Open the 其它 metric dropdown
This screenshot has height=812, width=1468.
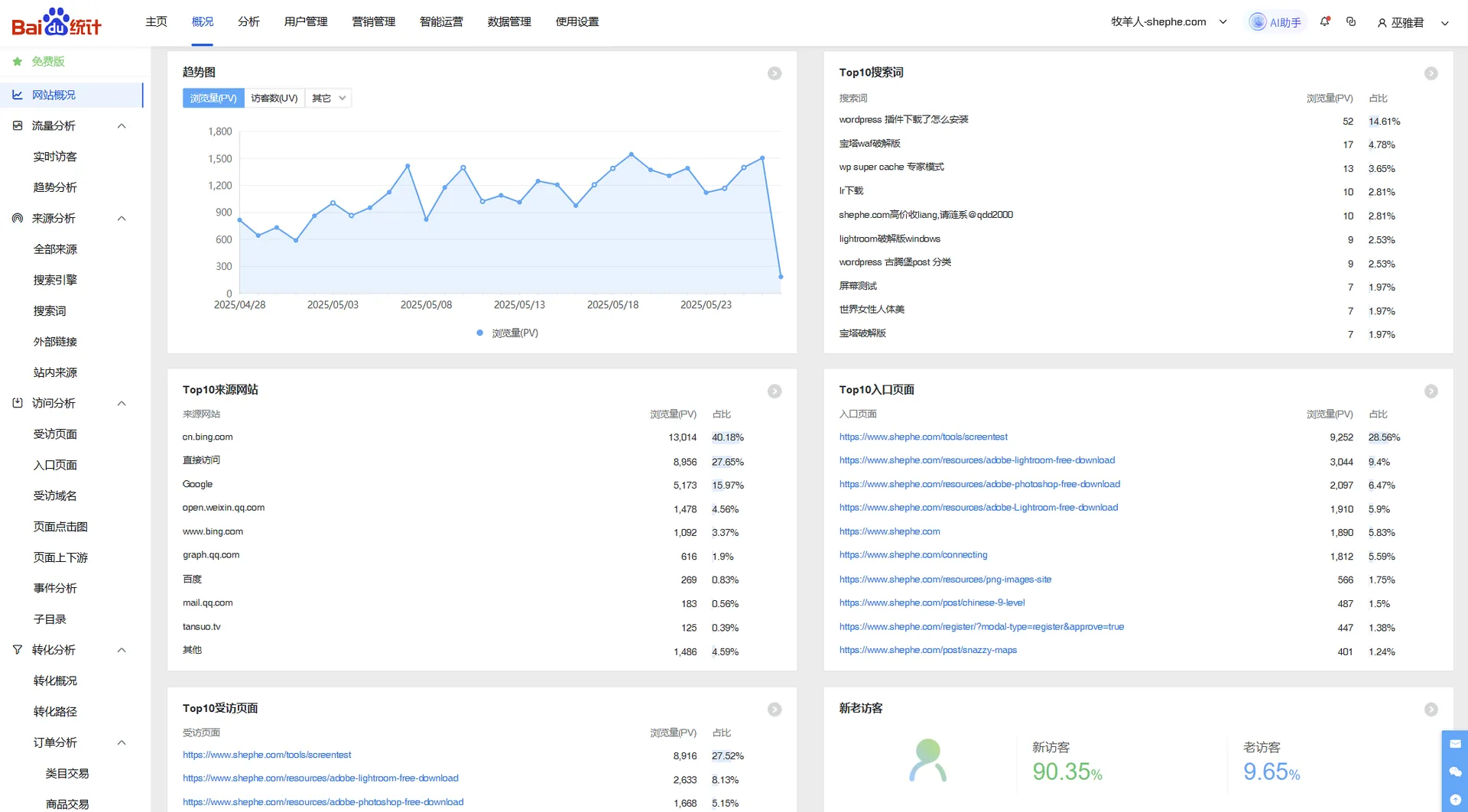[329, 98]
